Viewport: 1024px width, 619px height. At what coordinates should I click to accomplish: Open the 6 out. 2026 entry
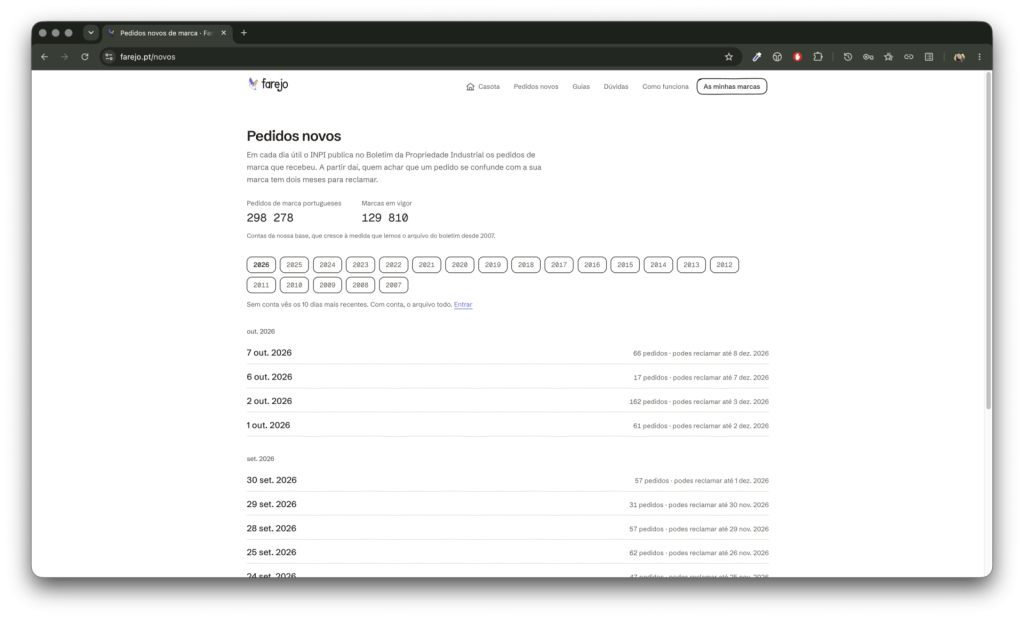(507, 377)
